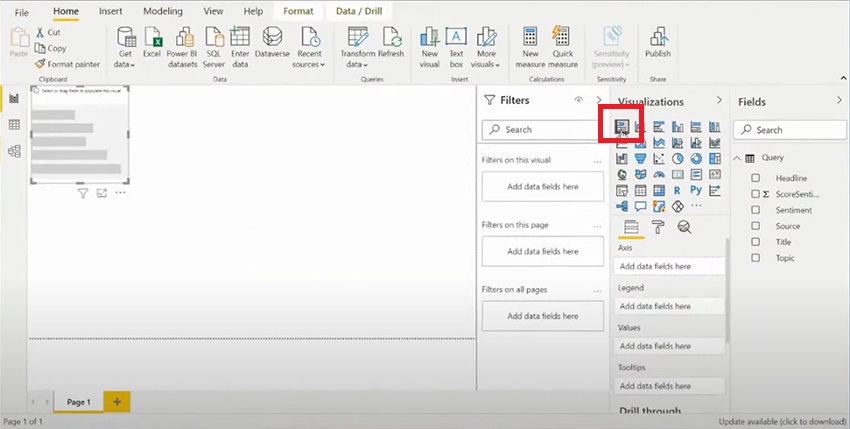Open the Format ribbon tab
The height and width of the screenshot is (429, 850).
(x=298, y=11)
